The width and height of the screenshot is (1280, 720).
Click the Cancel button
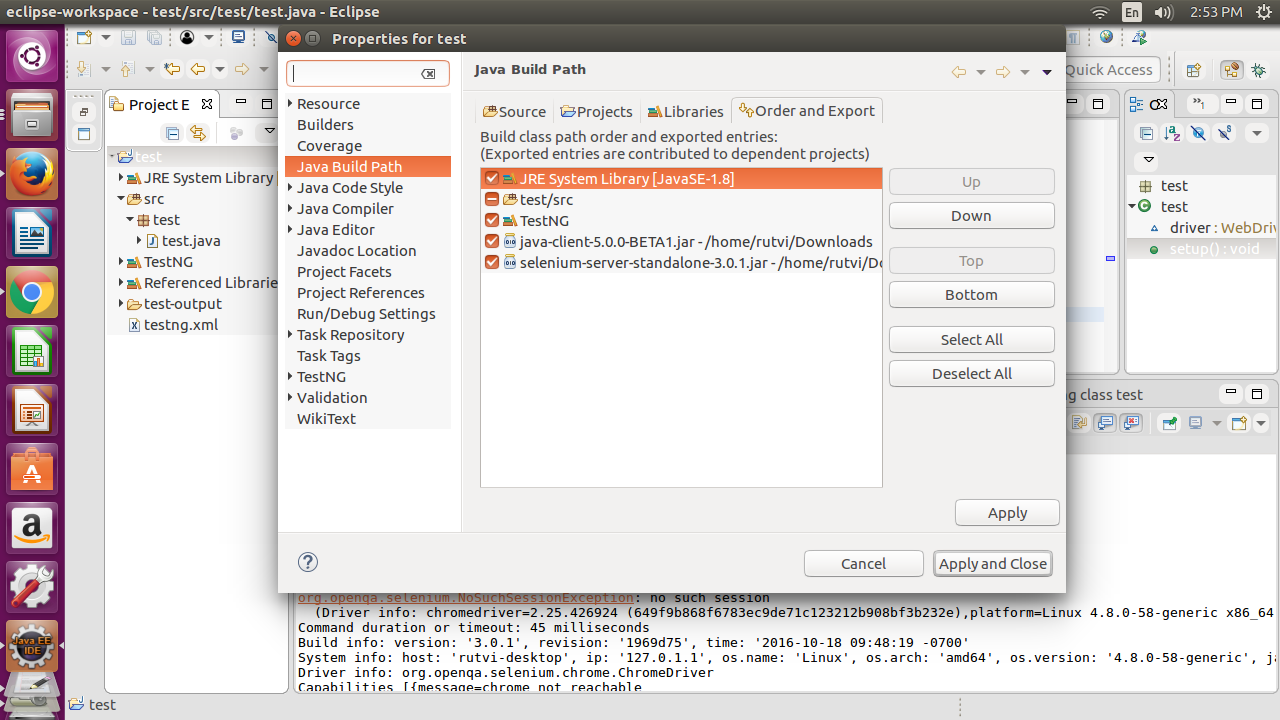click(x=863, y=563)
